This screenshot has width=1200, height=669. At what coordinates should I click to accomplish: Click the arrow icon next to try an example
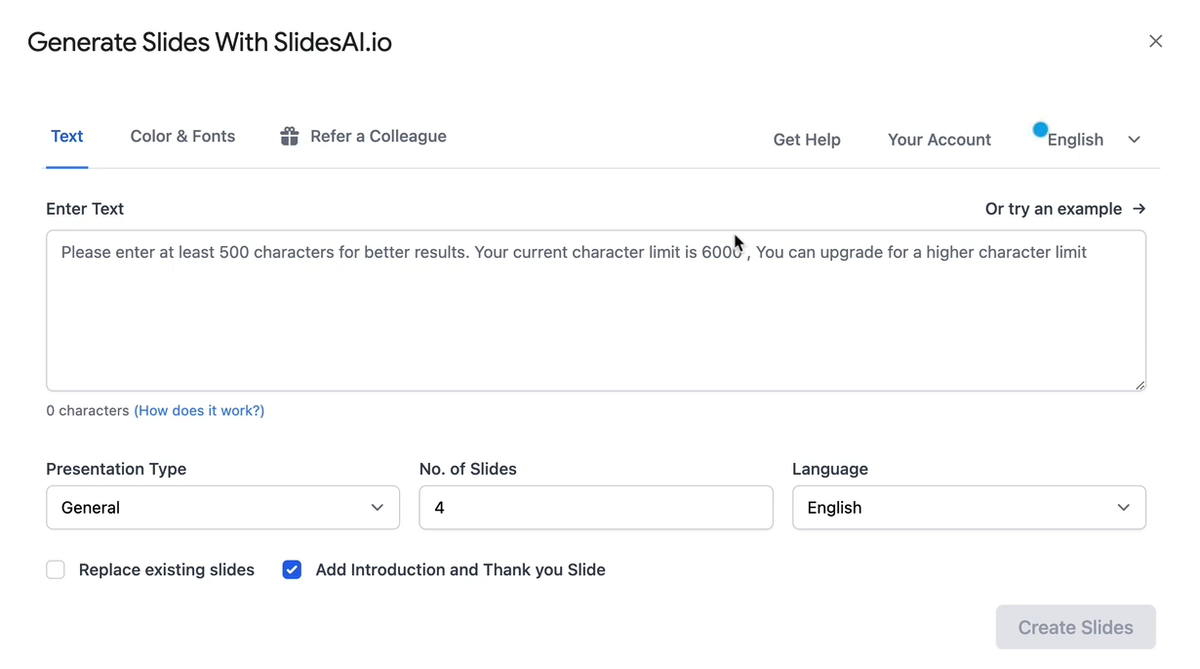1139,209
